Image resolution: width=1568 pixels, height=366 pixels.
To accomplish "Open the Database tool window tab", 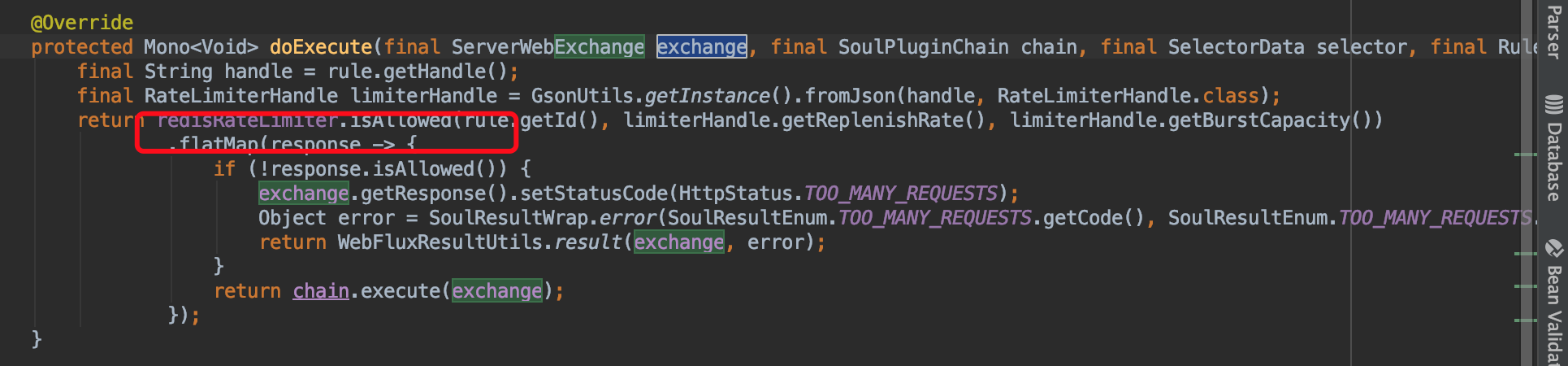I will (1553, 148).
